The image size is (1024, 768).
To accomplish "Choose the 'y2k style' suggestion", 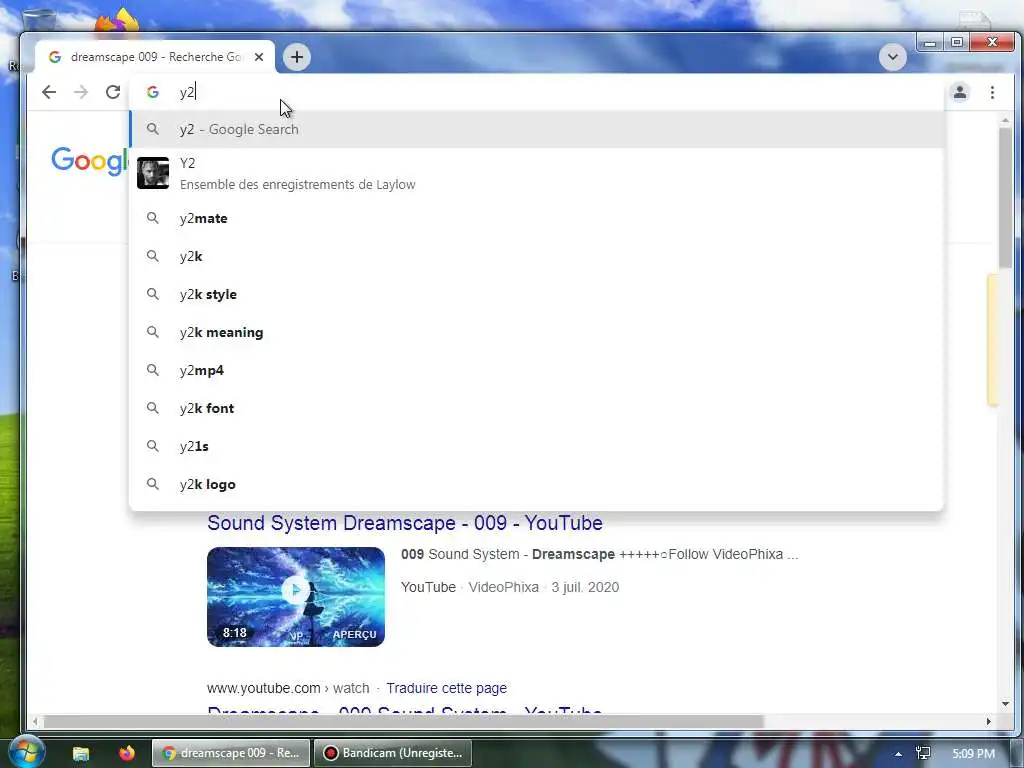I will pos(537,295).
